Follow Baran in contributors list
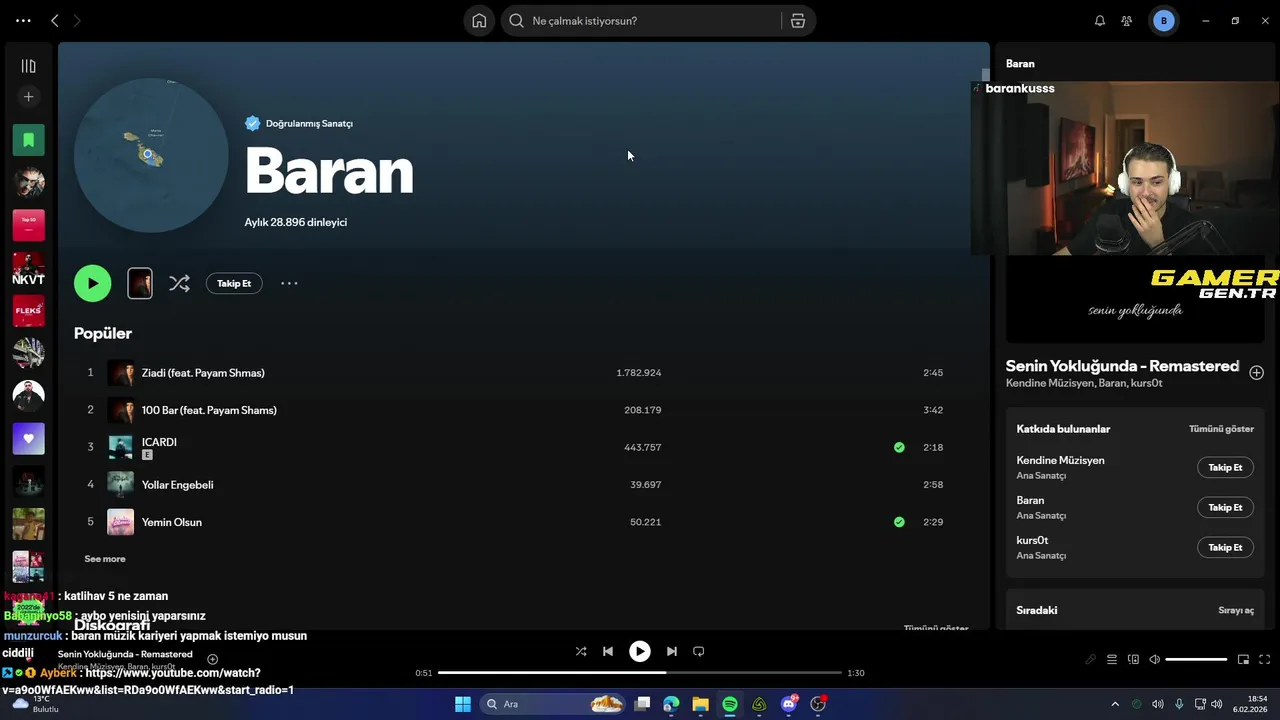Image resolution: width=1280 pixels, height=720 pixels. coord(1225,507)
